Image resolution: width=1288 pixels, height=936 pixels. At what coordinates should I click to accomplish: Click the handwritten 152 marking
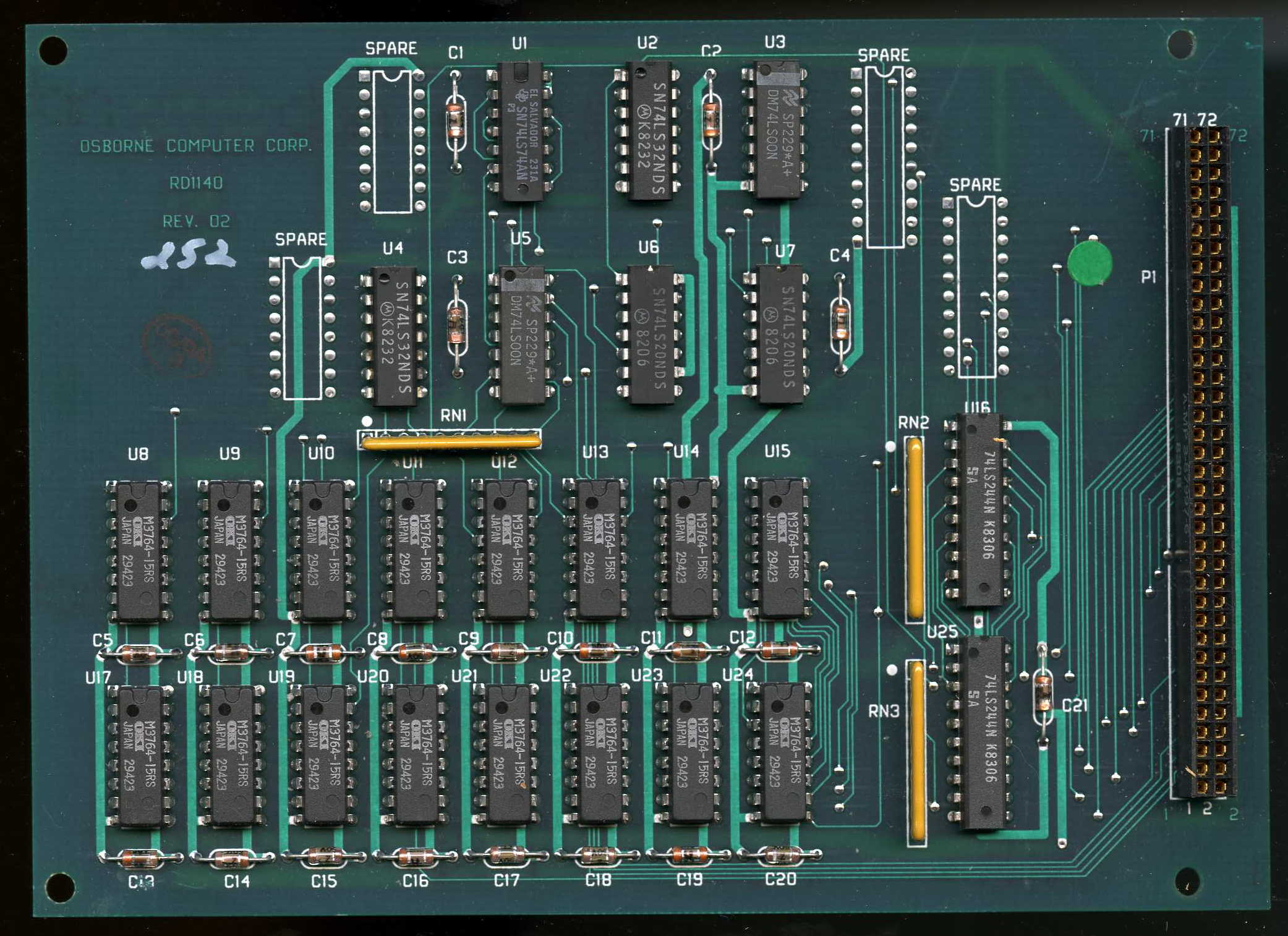coord(189,255)
